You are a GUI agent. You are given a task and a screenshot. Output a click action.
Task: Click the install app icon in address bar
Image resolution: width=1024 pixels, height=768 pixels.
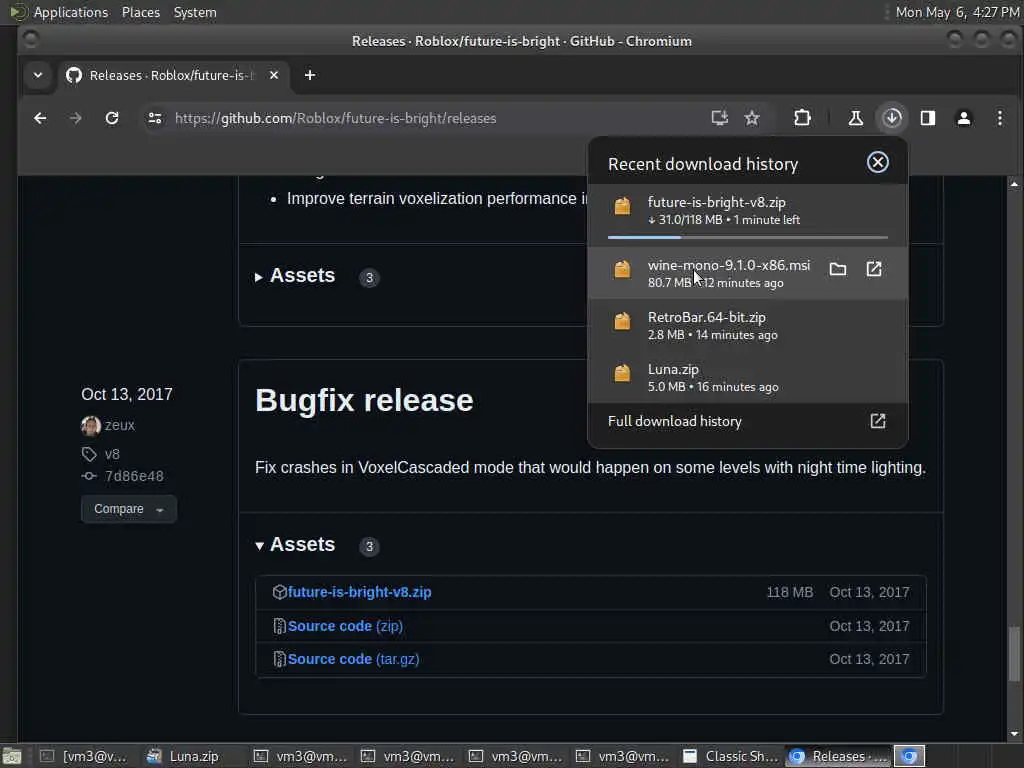pyautogui.click(x=719, y=118)
